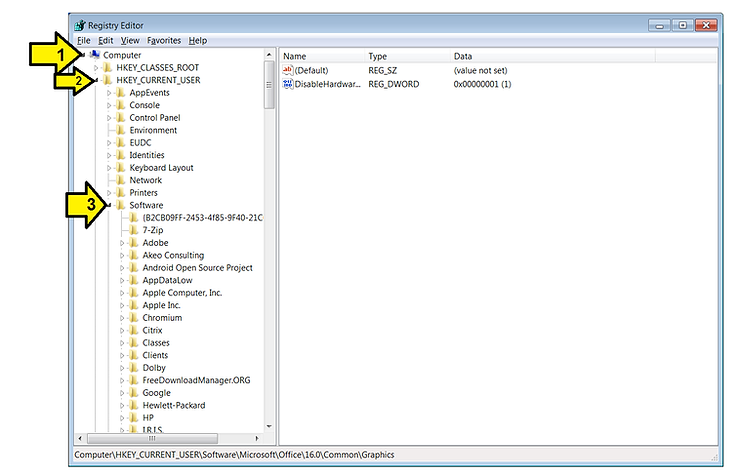
Task: Click the Chromium folder icon
Action: coord(135,317)
